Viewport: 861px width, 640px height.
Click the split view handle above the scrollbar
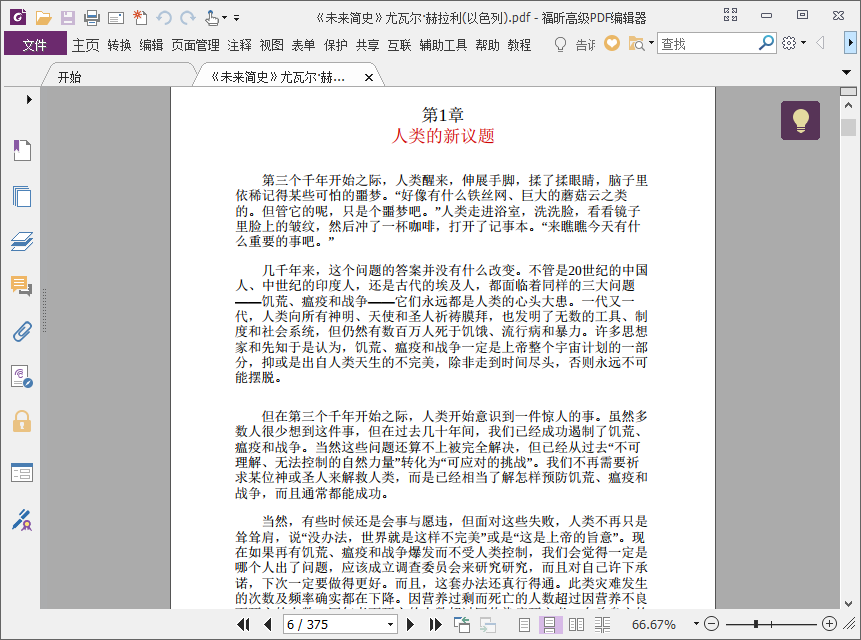pos(848,91)
